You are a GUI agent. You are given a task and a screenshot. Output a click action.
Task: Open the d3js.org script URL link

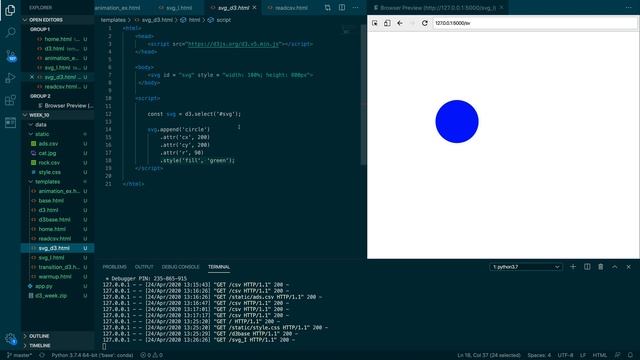tap(233, 44)
